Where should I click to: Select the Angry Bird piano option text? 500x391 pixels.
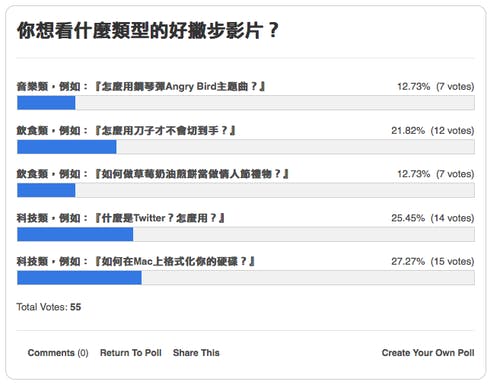click(141, 87)
